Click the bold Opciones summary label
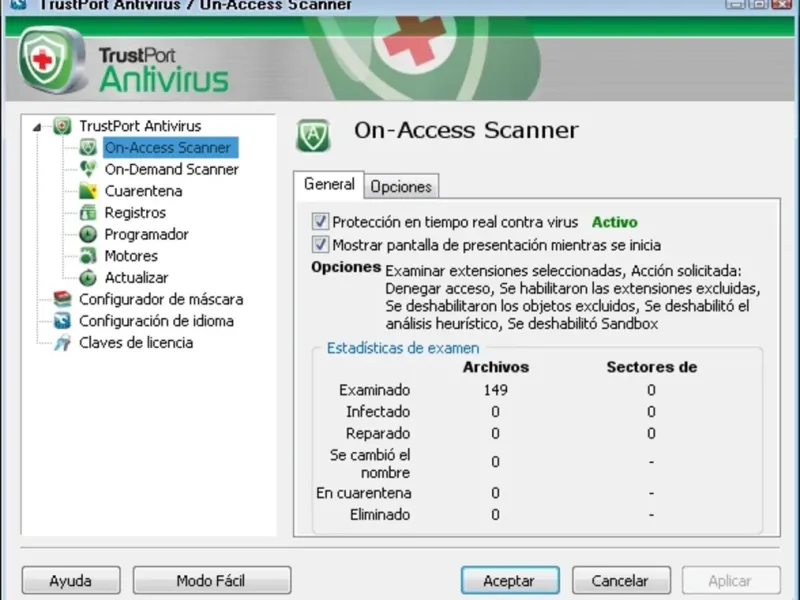This screenshot has width=800, height=600. click(346, 267)
